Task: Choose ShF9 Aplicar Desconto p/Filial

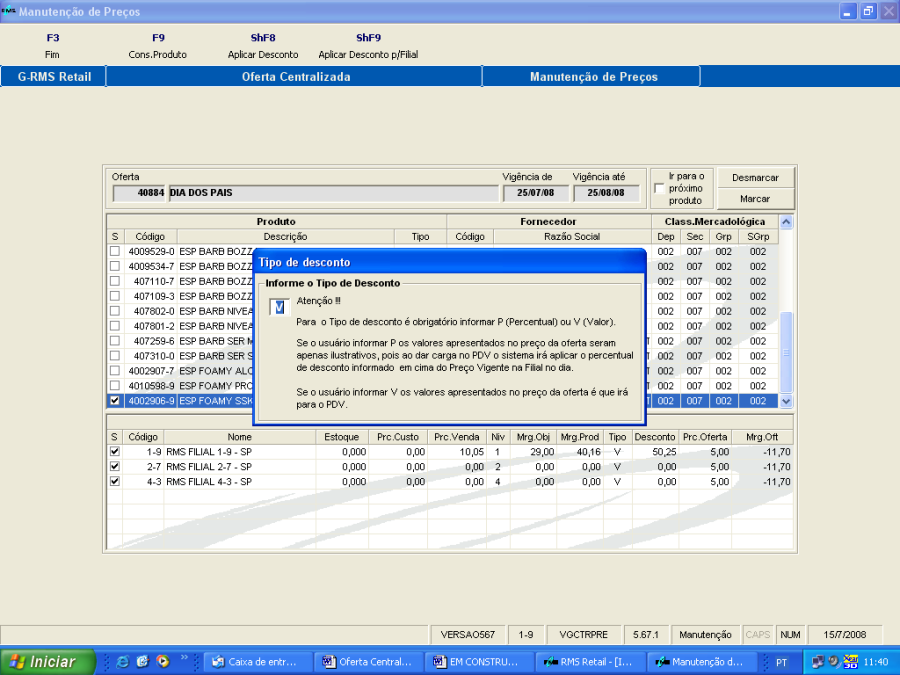Action: (368, 46)
